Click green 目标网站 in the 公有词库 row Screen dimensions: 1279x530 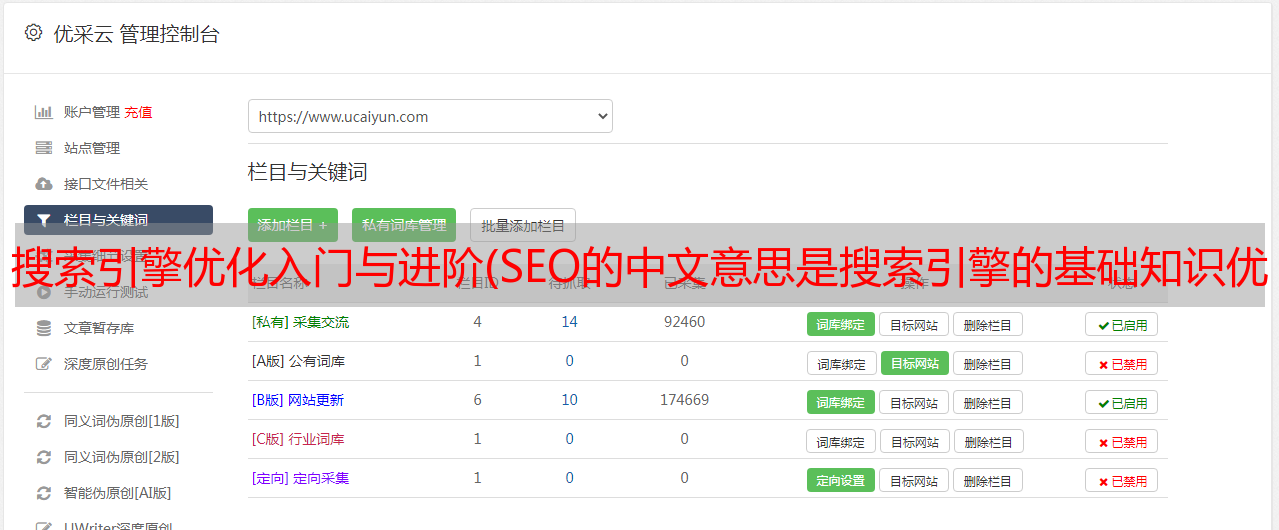point(915,363)
